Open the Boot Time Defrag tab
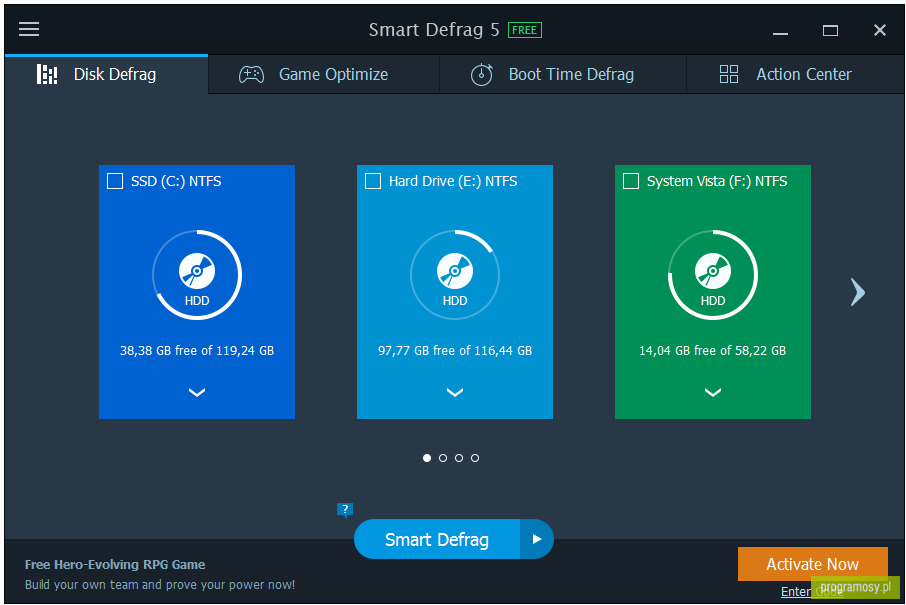The width and height of the screenshot is (906, 605). click(x=563, y=74)
